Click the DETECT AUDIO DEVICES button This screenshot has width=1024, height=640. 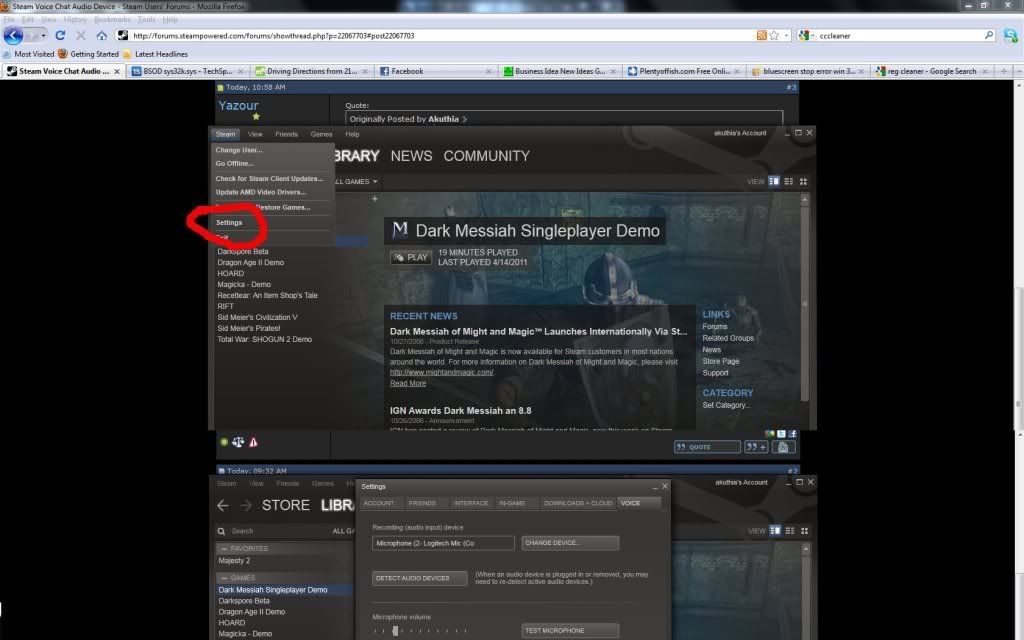click(x=420, y=578)
